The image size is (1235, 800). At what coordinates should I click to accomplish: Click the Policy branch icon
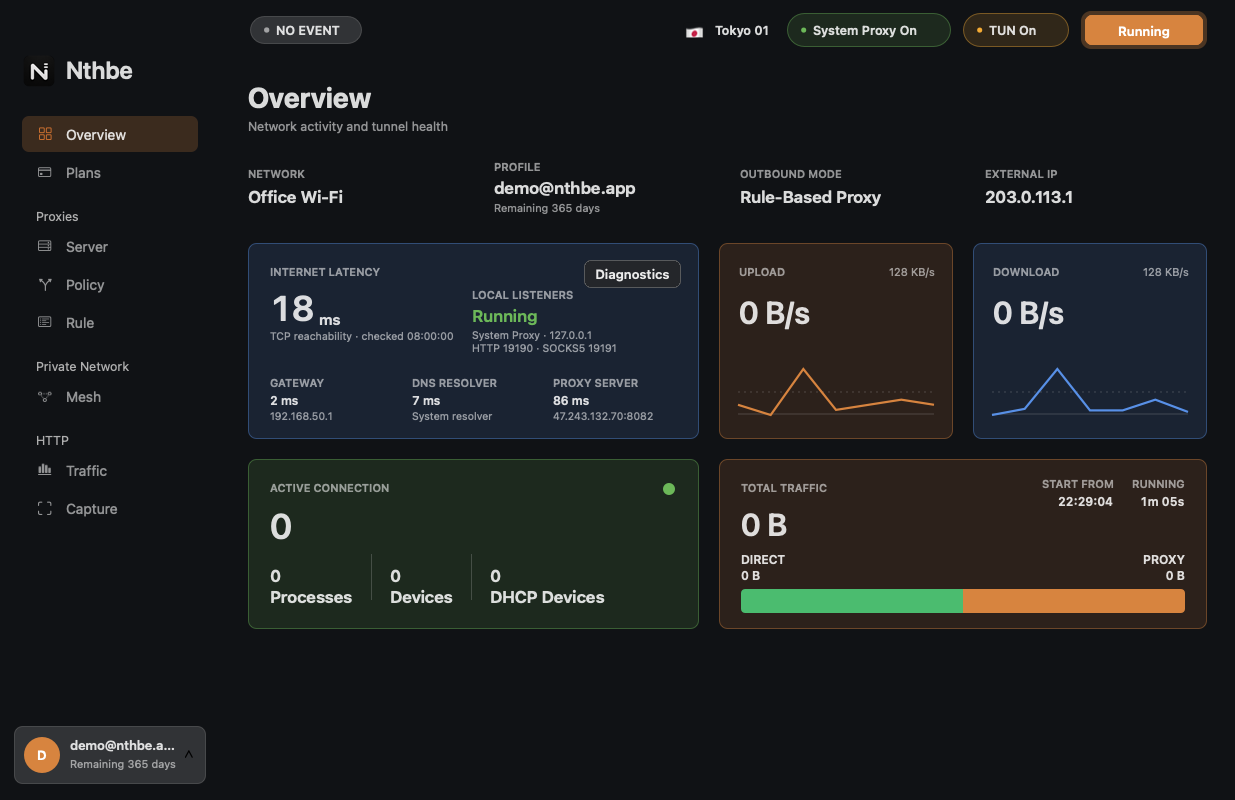click(45, 284)
